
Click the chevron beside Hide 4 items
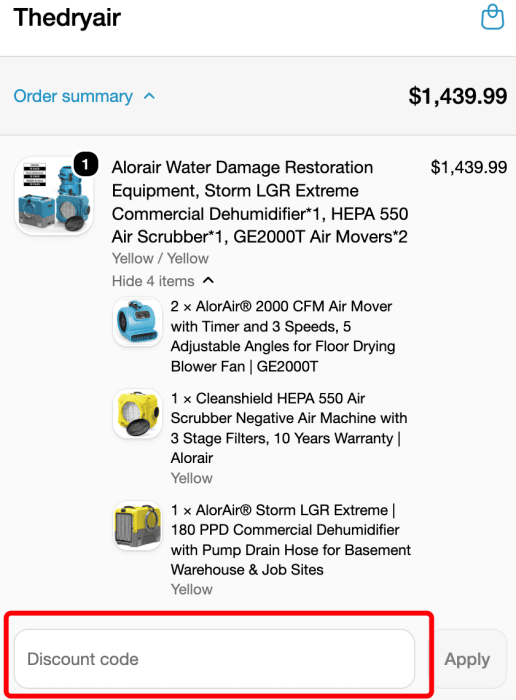click(x=208, y=280)
